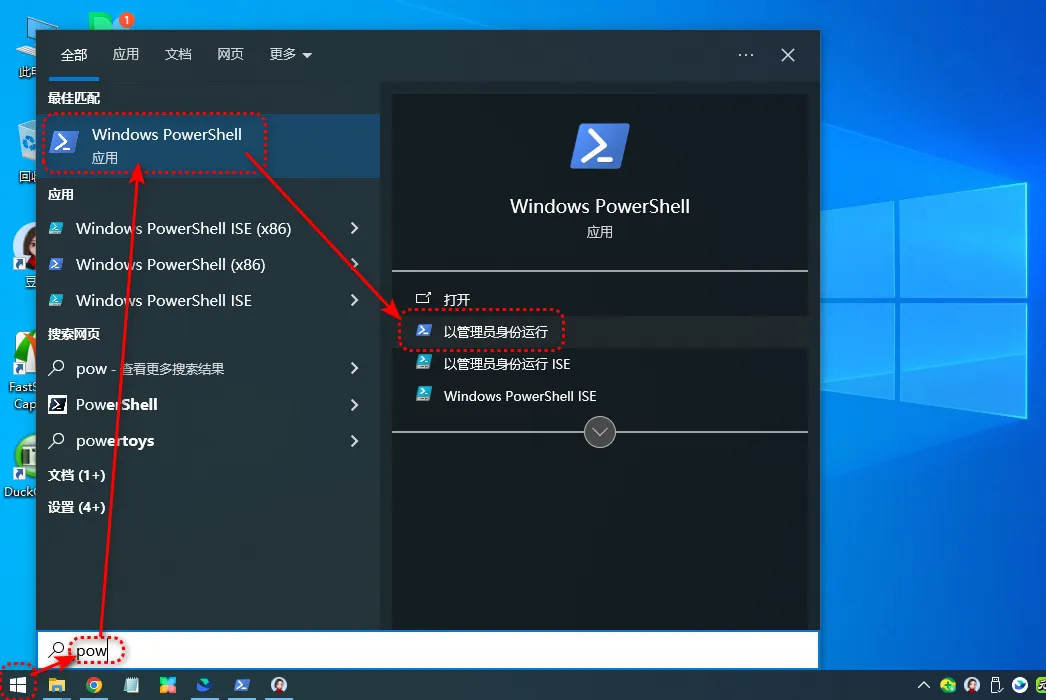
Task: Show 文档 (1+) results
Action: [x=76, y=475]
